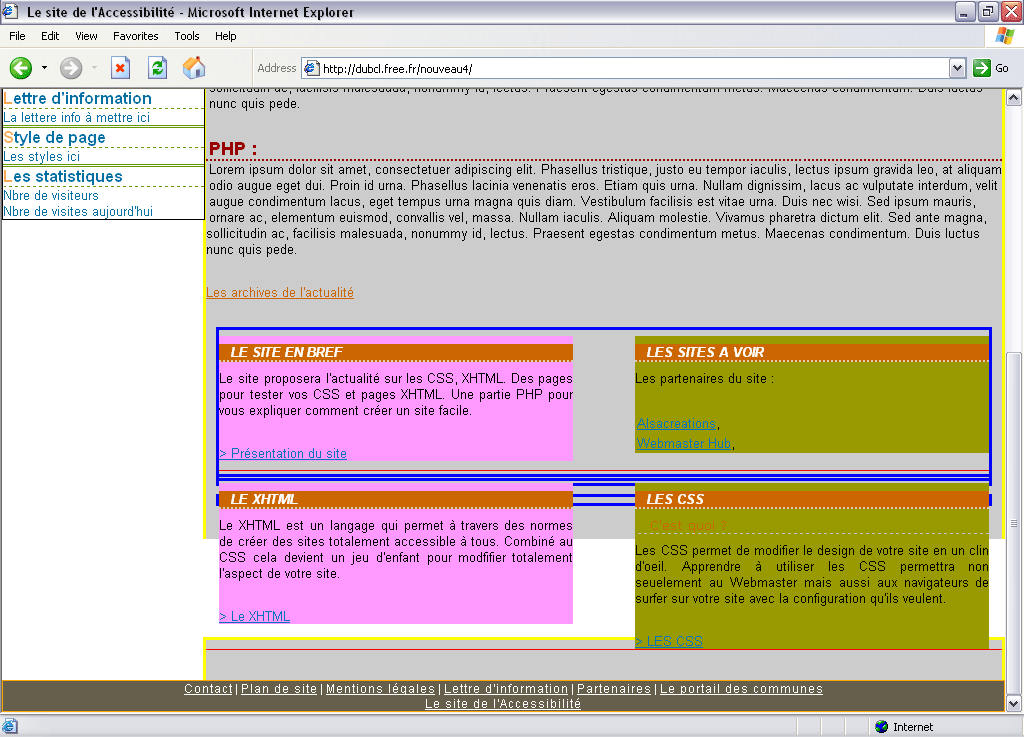The width and height of the screenshot is (1024, 737).
Task: Open the Favorites menu
Action: tap(135, 36)
